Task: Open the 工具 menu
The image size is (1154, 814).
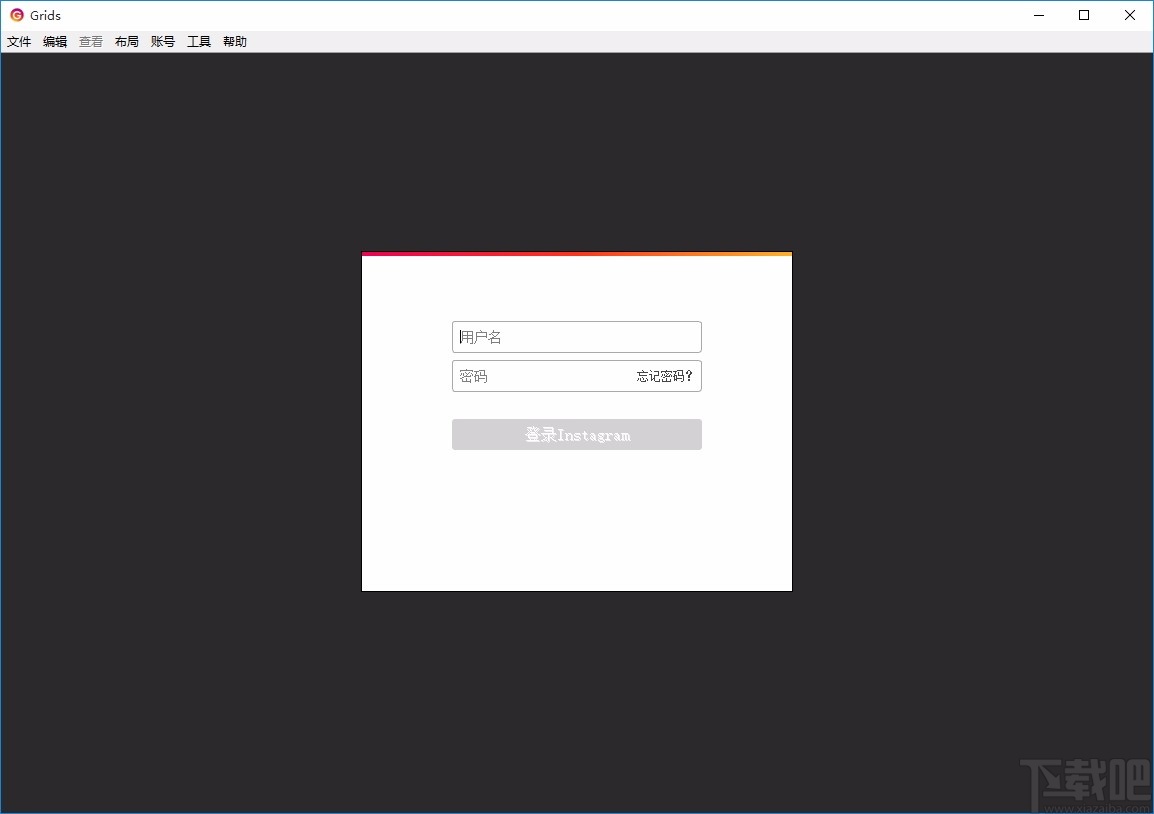Action: [x=199, y=42]
